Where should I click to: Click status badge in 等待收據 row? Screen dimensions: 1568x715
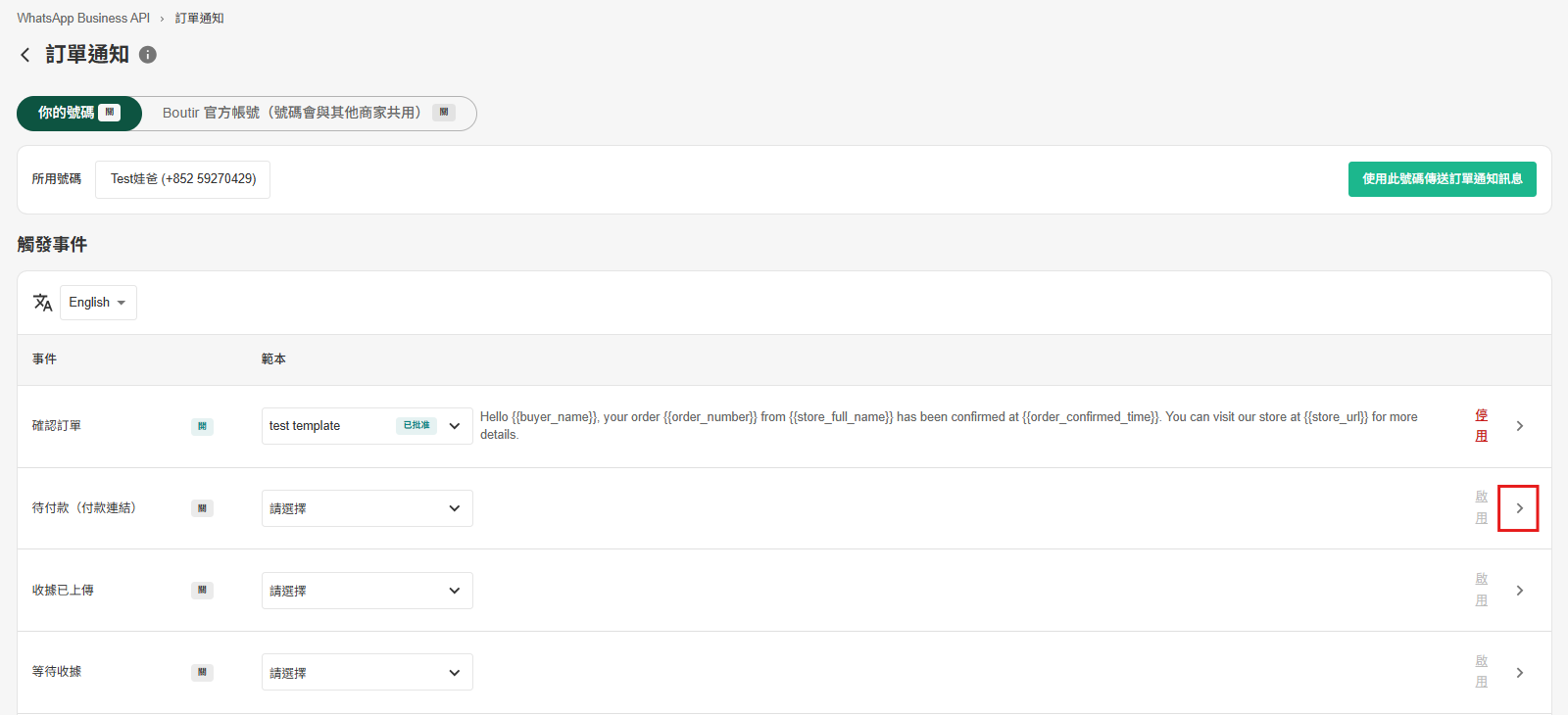pos(202,673)
